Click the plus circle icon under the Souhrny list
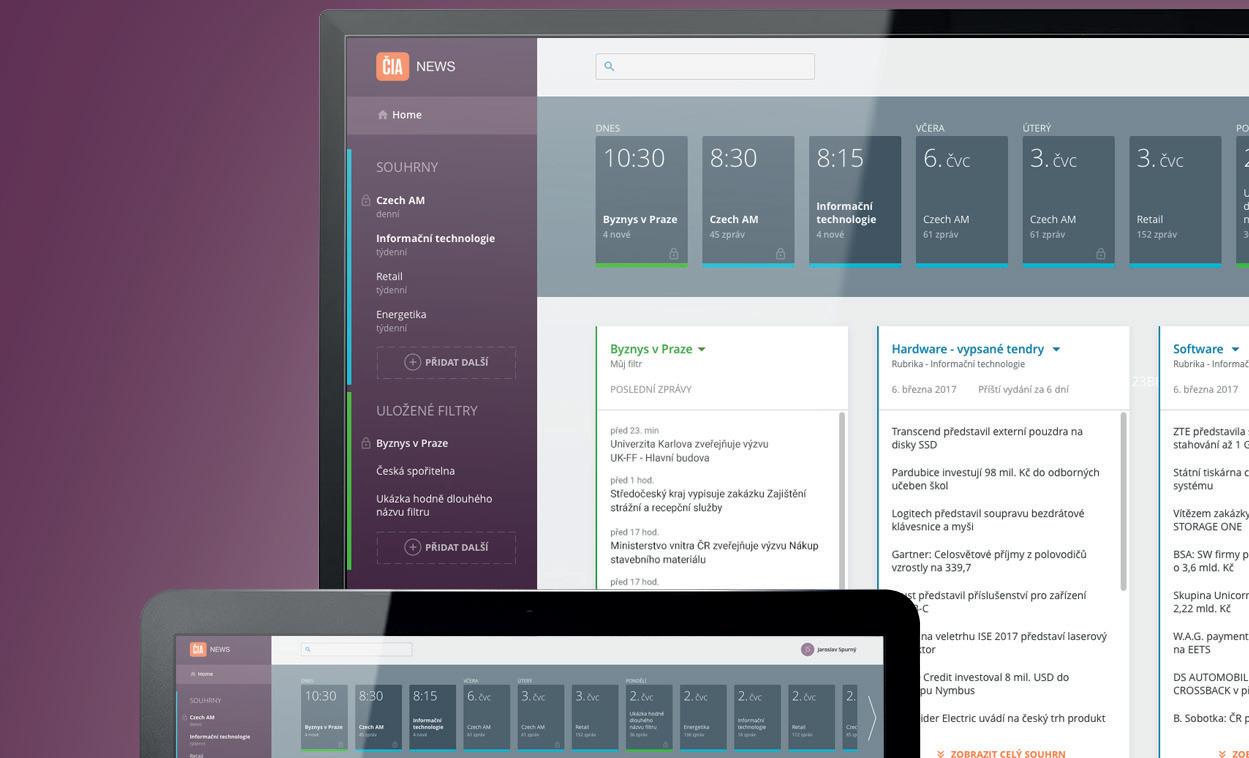The image size is (1249, 758). [x=412, y=362]
